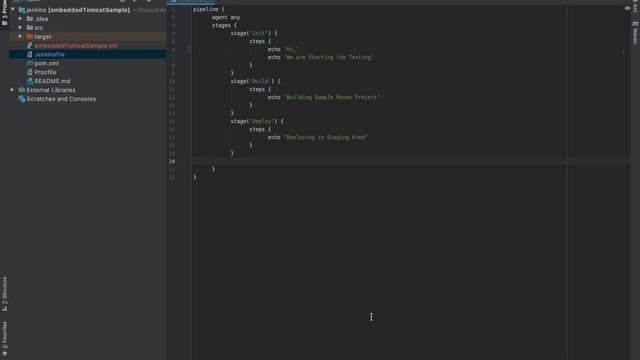Click the External Libraries icon
Image resolution: width=640 pixels, height=360 pixels.
coord(22,90)
